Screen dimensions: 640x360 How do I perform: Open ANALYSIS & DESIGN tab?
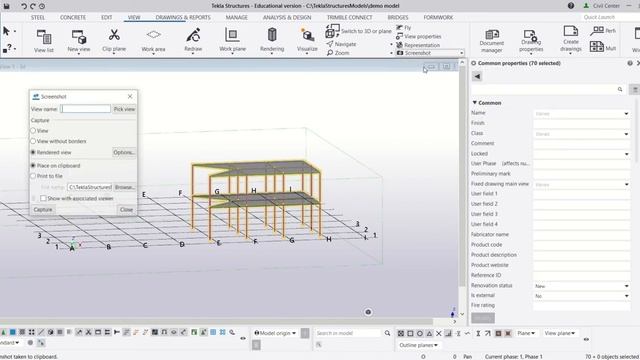287,17
